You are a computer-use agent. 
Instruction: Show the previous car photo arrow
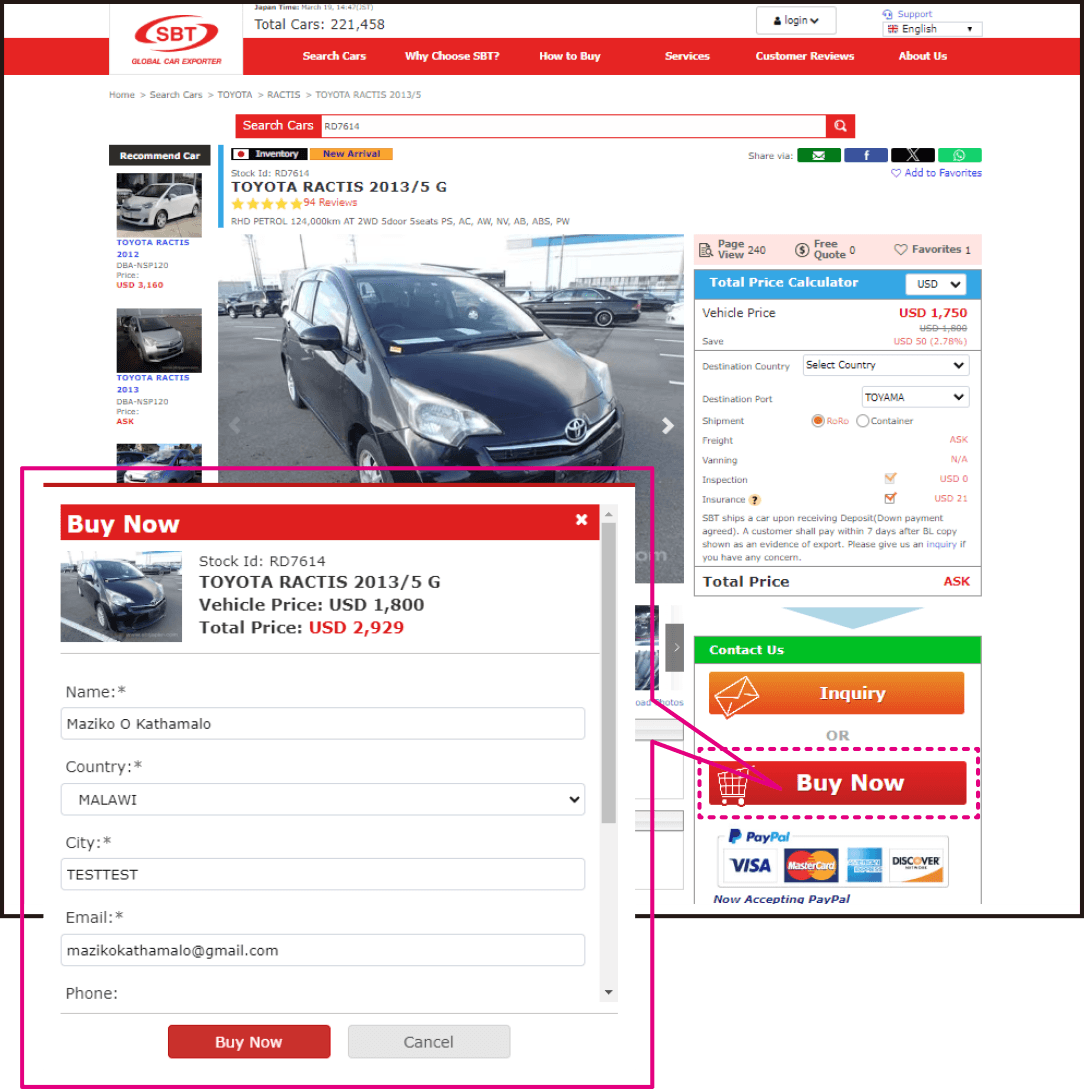point(235,426)
